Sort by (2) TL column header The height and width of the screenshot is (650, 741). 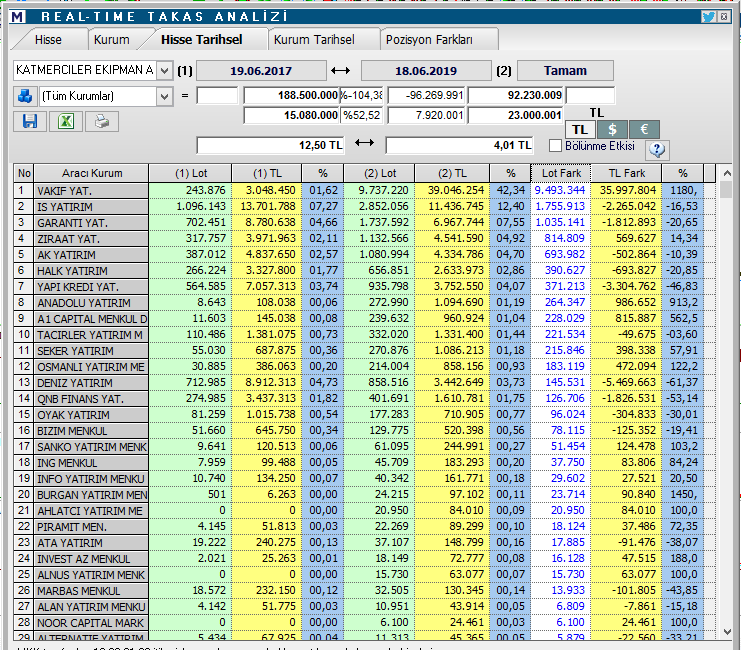tap(452, 173)
